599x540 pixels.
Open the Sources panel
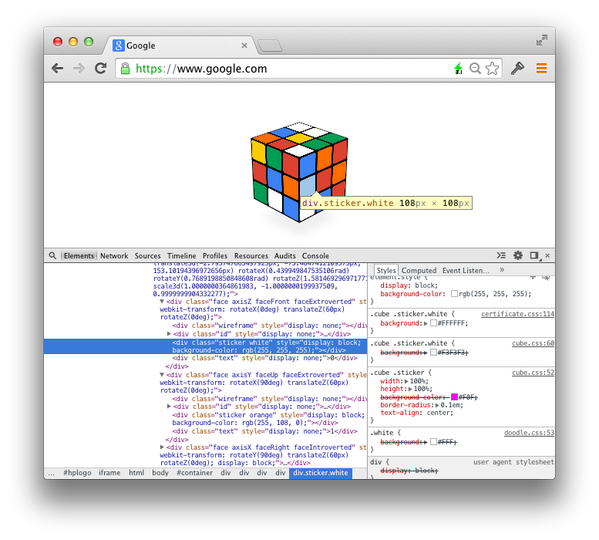[x=147, y=256]
